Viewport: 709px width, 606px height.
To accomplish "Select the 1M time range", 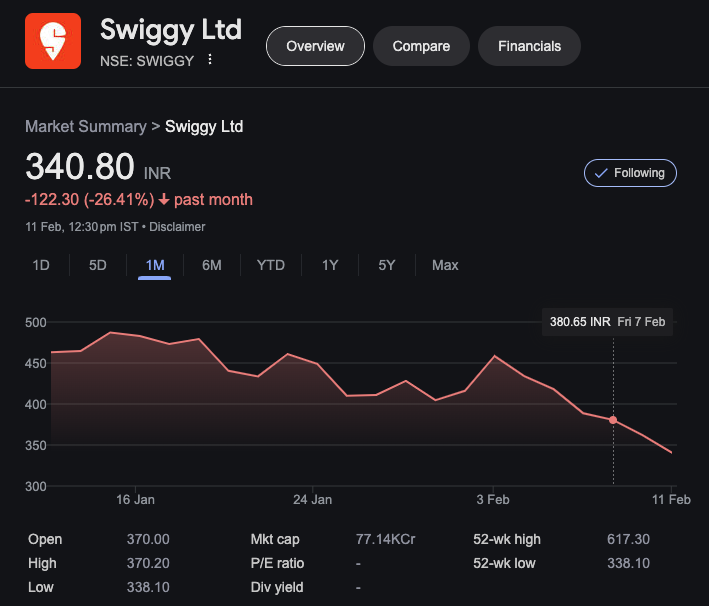I will click(154, 265).
